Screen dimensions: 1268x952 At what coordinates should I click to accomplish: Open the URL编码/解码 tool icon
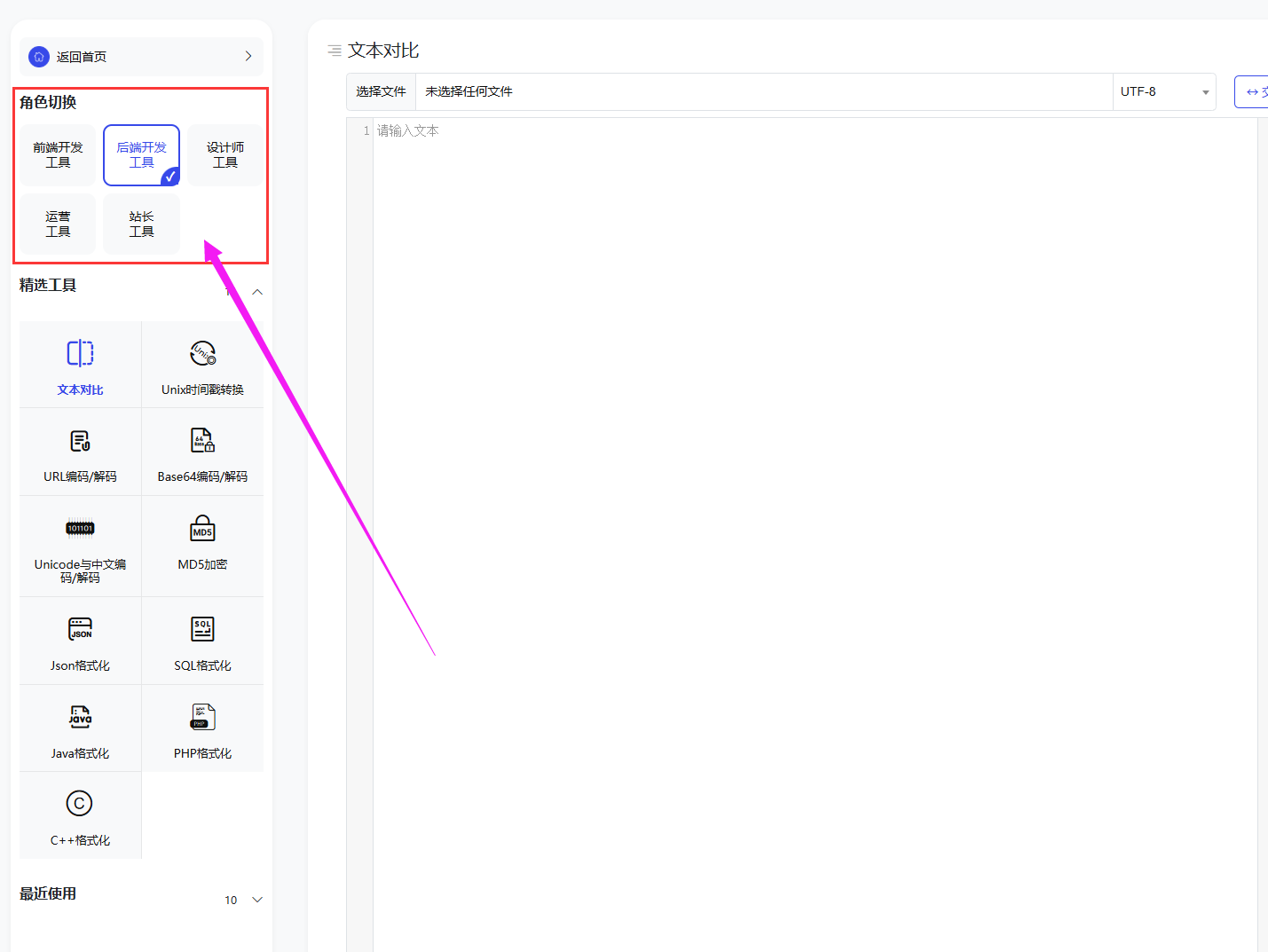point(80,441)
